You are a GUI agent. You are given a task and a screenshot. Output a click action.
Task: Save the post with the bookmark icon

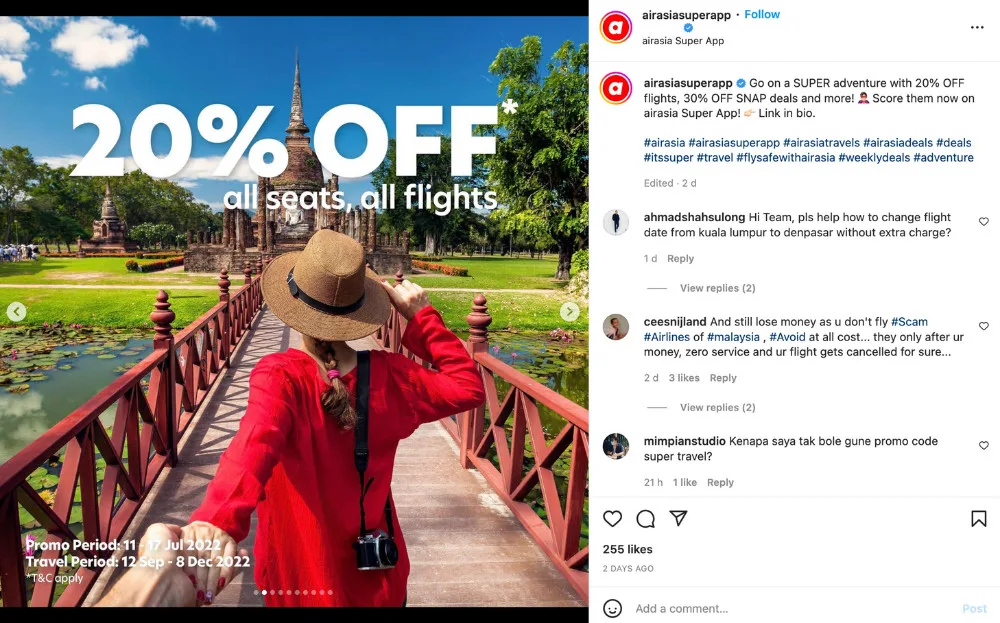pos(978,519)
